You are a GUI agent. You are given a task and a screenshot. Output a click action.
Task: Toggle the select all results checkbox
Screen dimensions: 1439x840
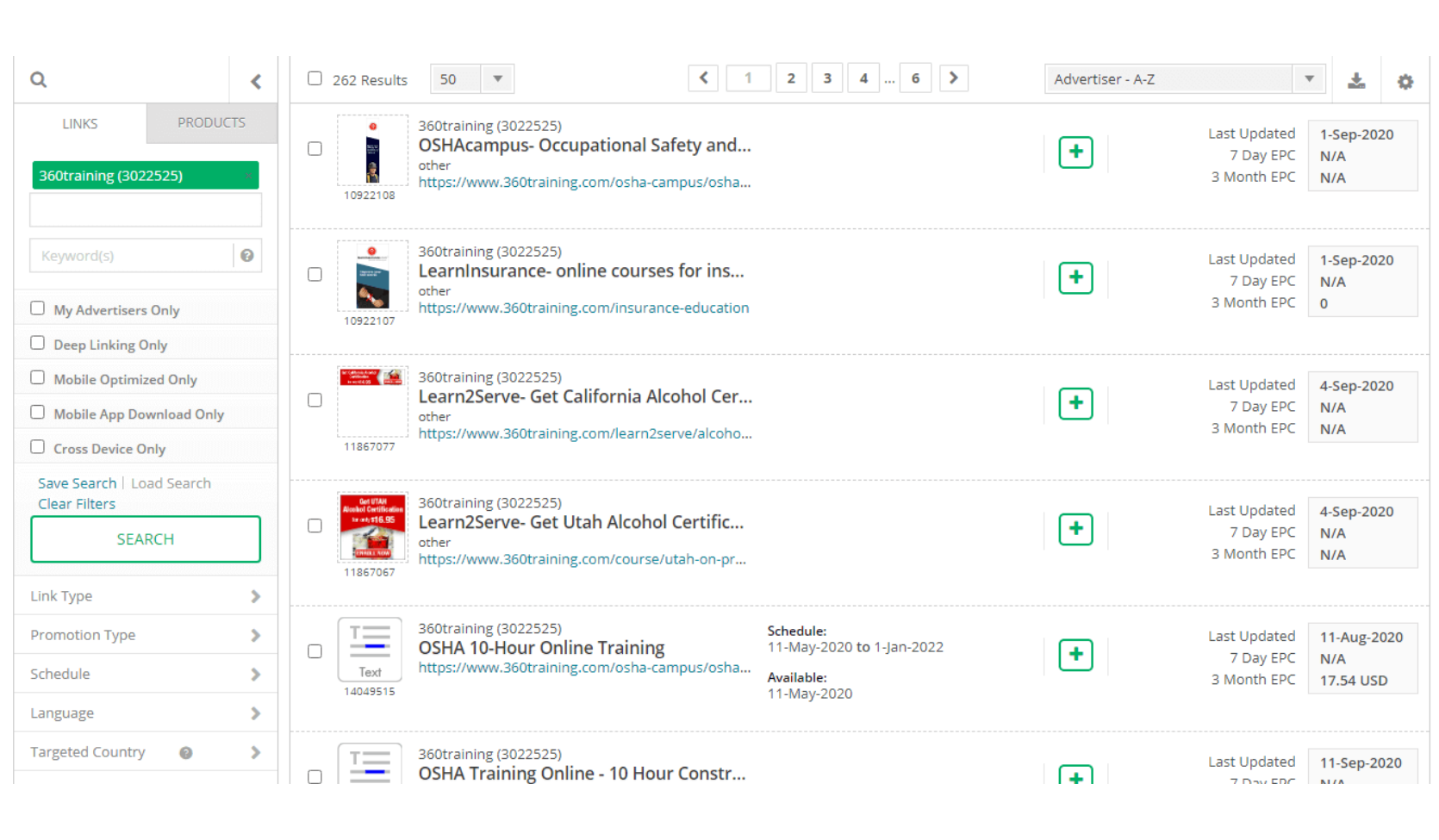[x=315, y=78]
